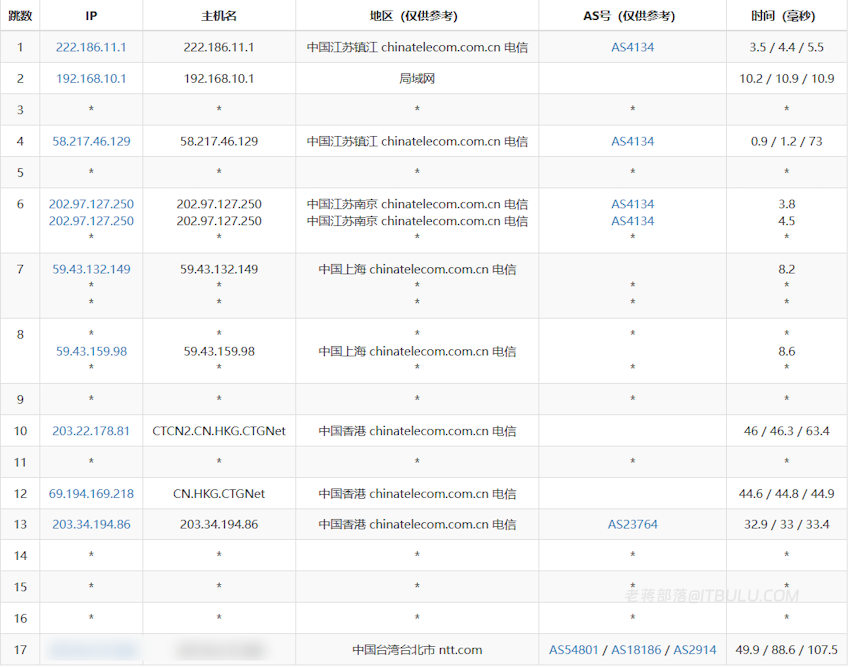Screen dimensions: 850x667
Task: Click AS4134 link in hop 1 row
Action: (x=633, y=47)
